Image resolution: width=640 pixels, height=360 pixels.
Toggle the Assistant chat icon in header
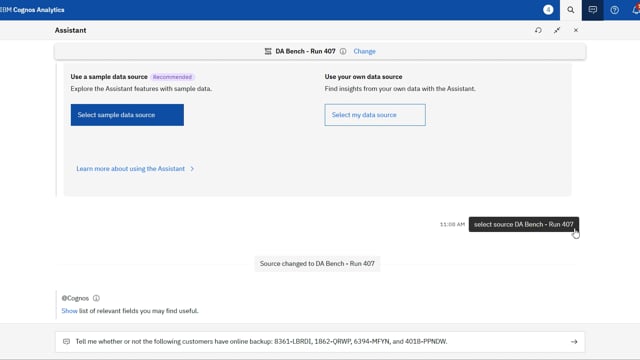pyautogui.click(x=593, y=10)
